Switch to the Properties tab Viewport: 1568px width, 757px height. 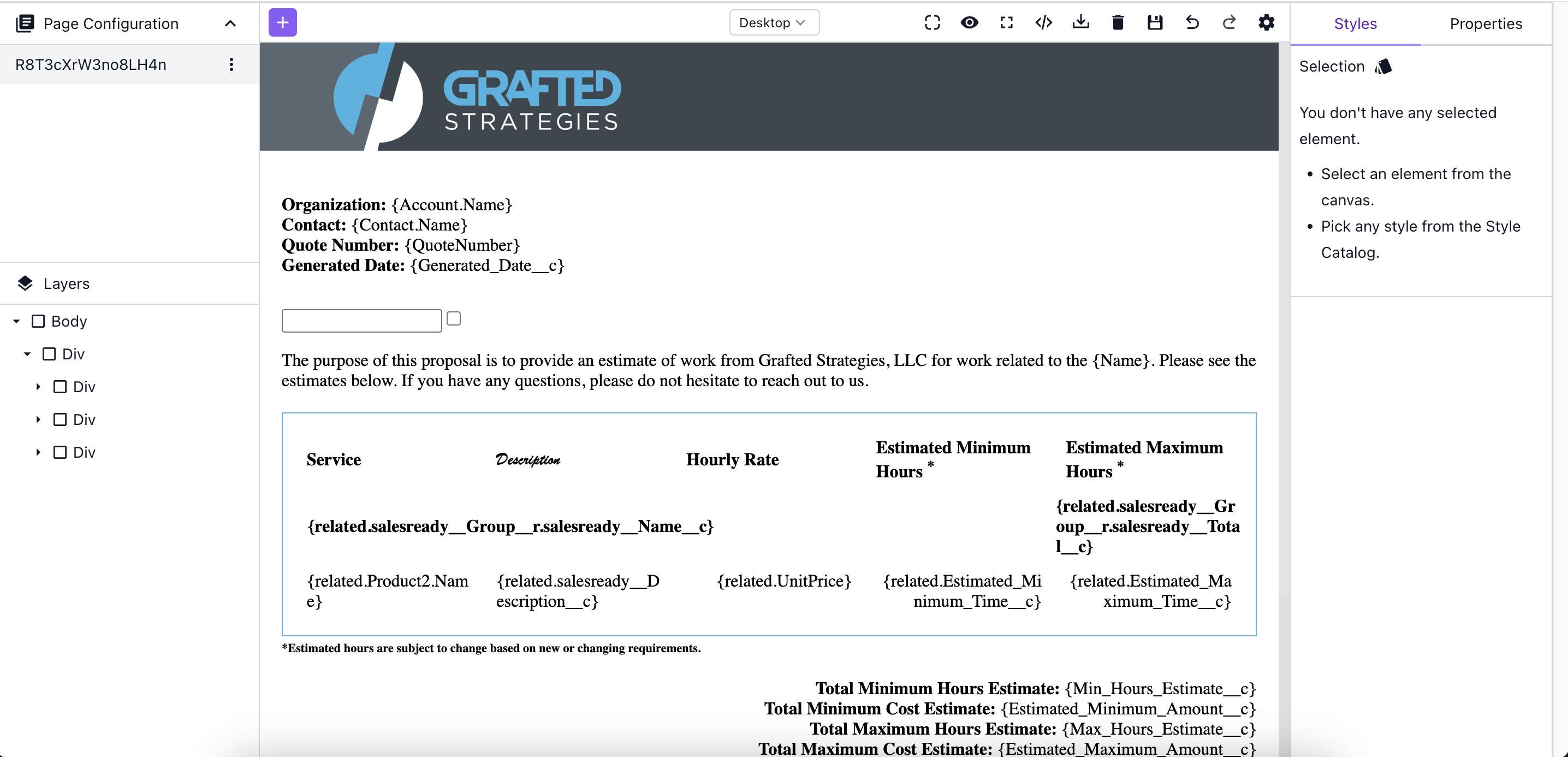tap(1485, 23)
